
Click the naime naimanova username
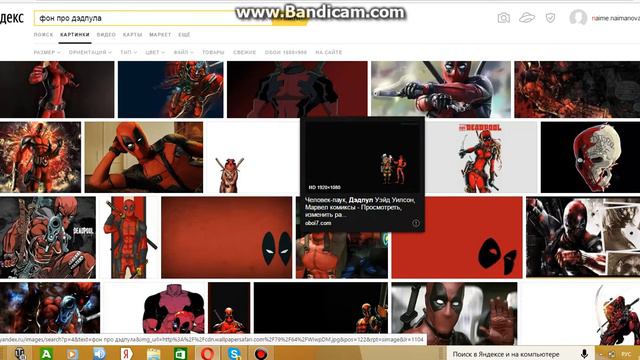[x=616, y=18]
